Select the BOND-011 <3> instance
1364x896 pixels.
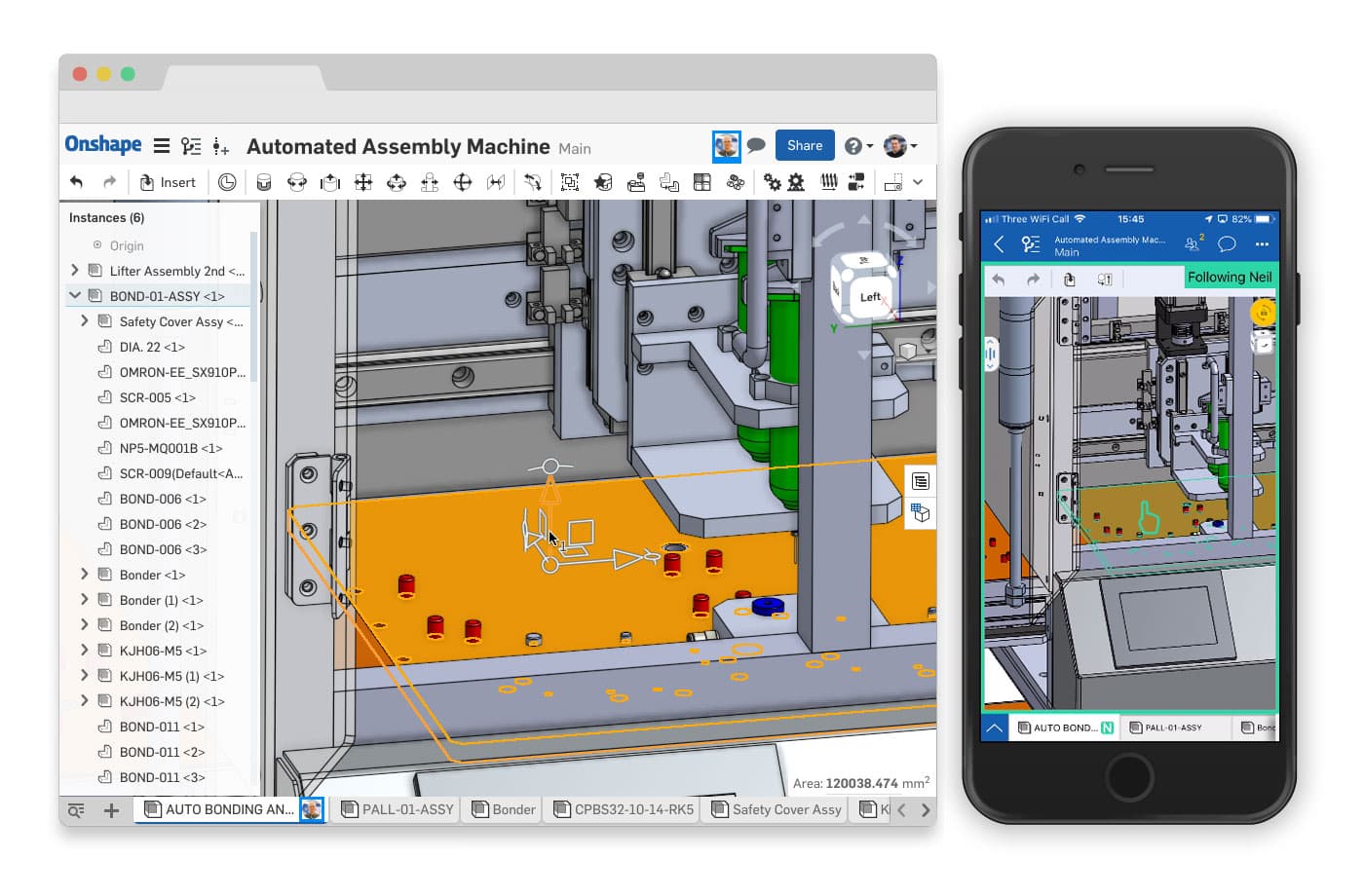pos(162,777)
